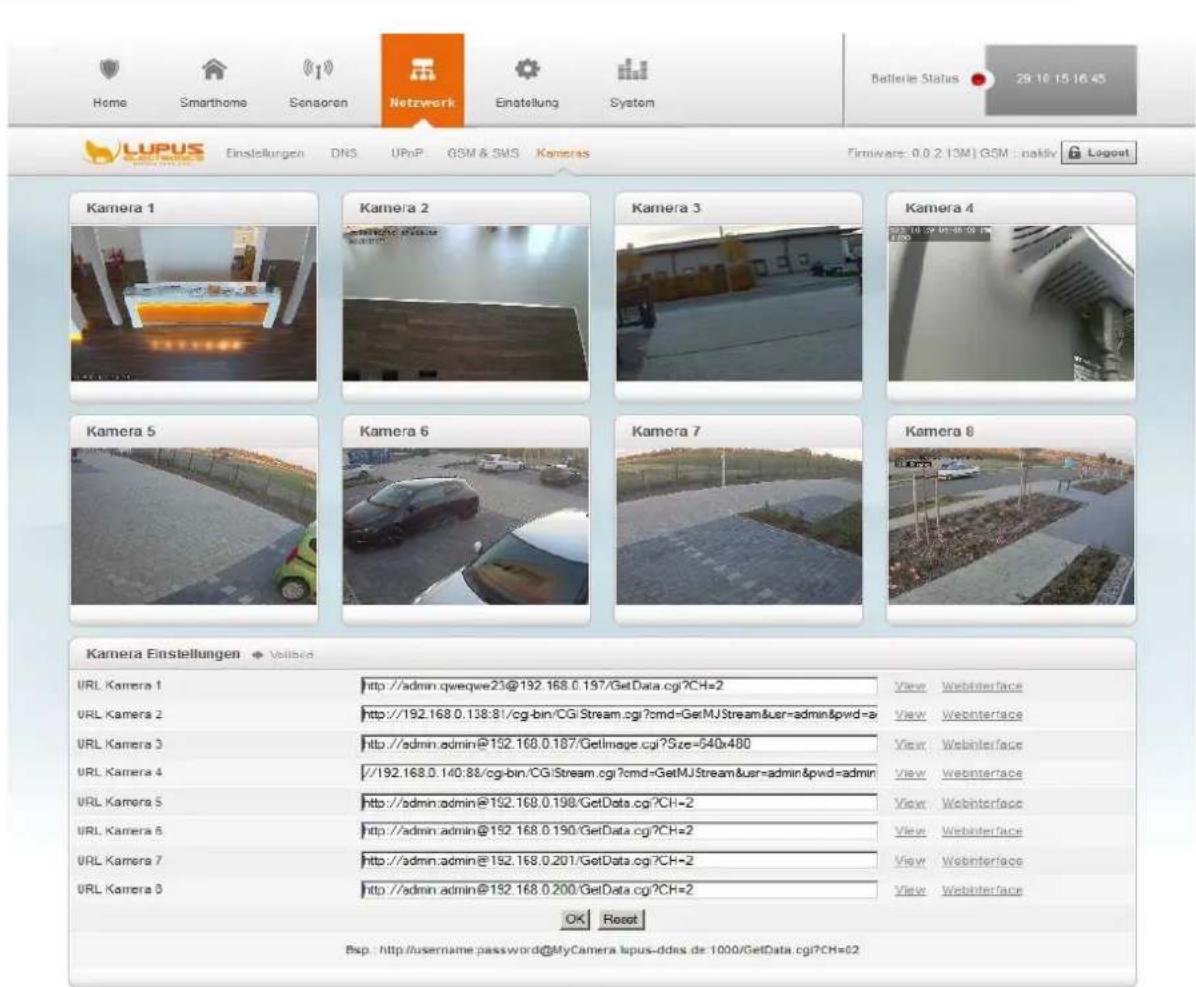This screenshot has height=987, width=1196.
Task: Click View link for URL Kamera 3
Action: pos(910,744)
